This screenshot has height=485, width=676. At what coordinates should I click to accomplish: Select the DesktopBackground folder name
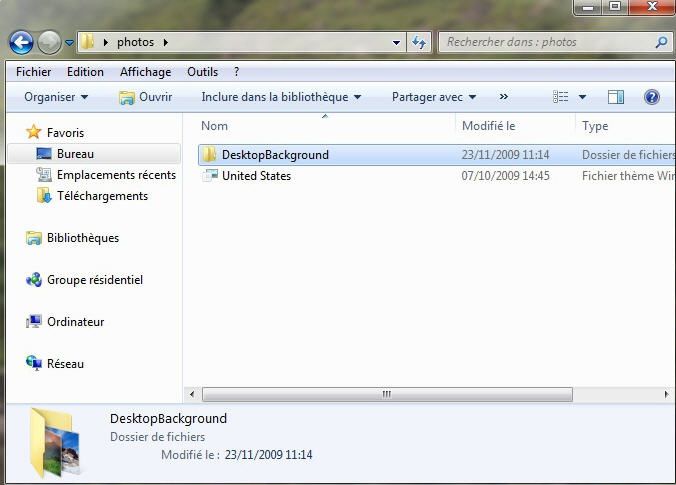[x=275, y=155]
